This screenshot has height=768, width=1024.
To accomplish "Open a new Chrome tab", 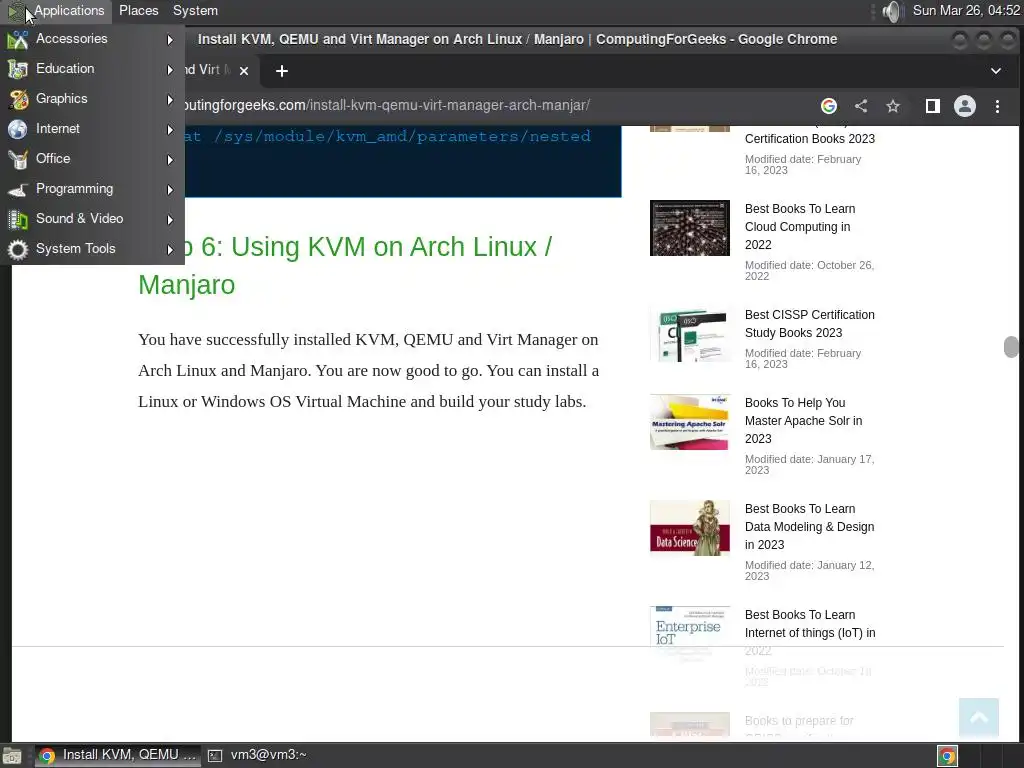I will coord(281,71).
